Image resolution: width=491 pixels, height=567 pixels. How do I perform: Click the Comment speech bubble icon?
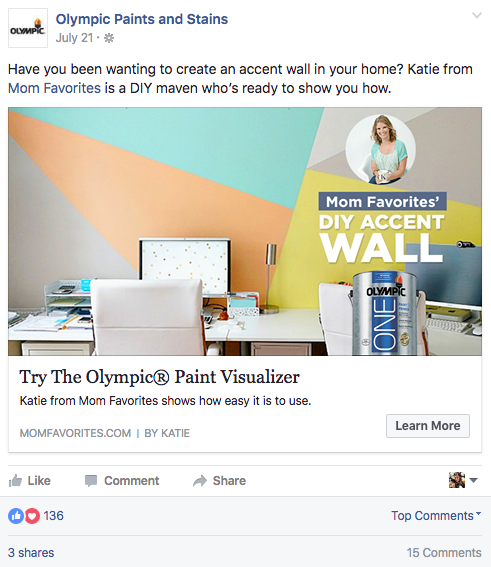tap(91, 481)
